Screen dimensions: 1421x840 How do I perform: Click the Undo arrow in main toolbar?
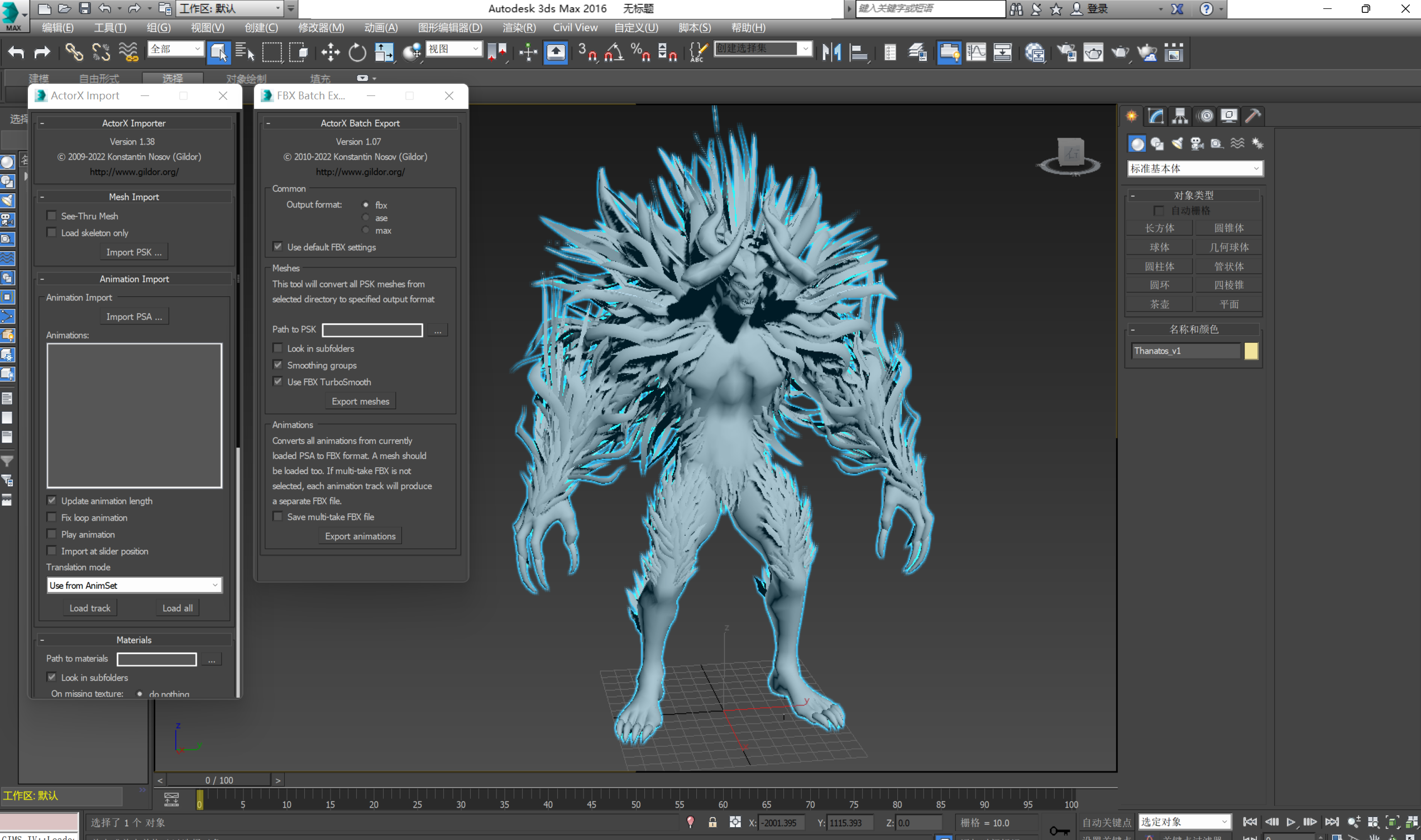click(x=16, y=52)
